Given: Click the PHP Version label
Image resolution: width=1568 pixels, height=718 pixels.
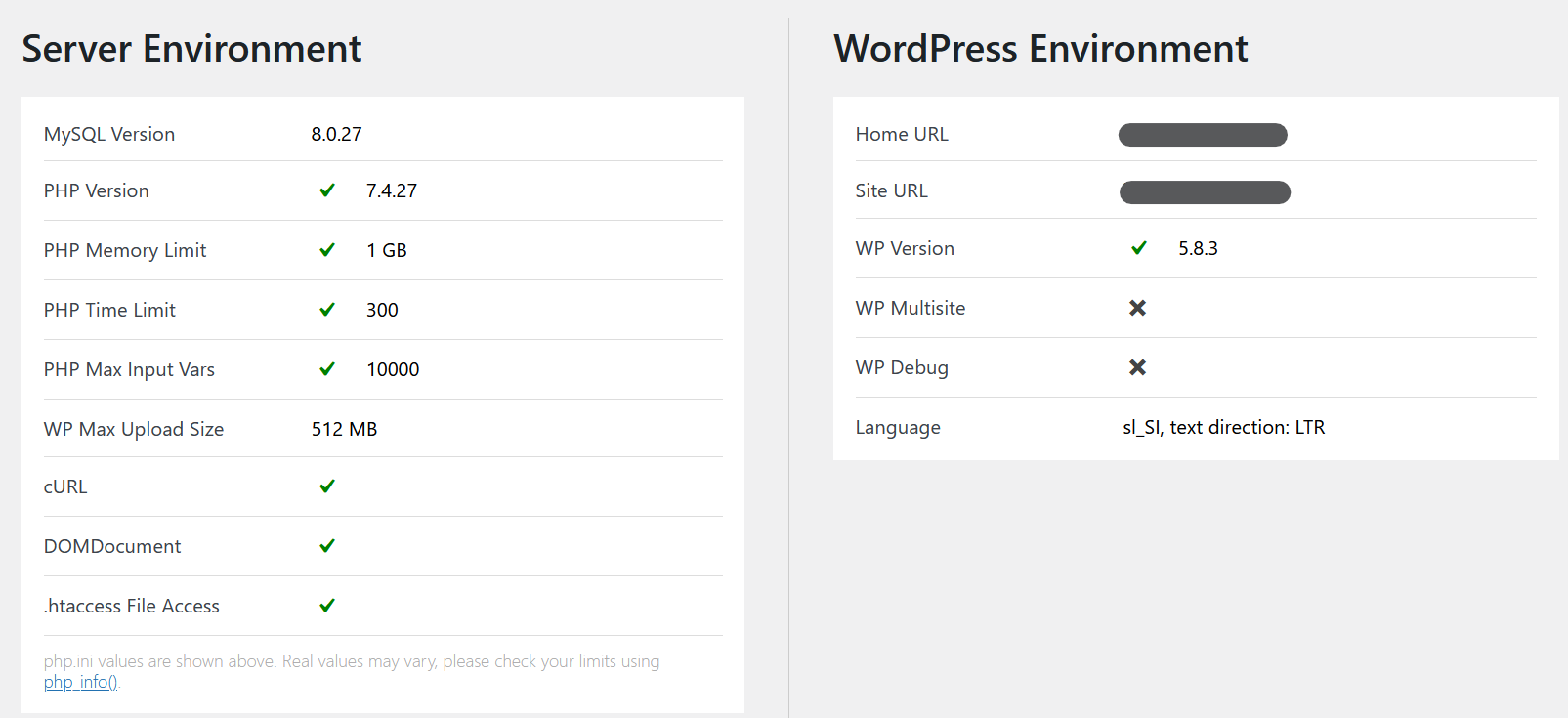Looking at the screenshot, I should pos(97,190).
